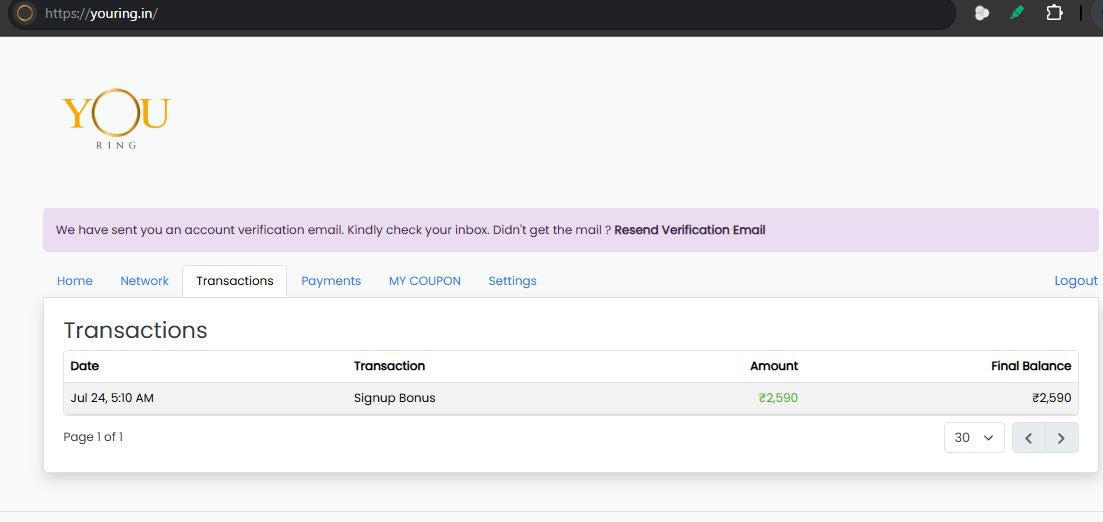Image resolution: width=1103 pixels, height=522 pixels.
Task: Click the Date column header
Action: 84,366
